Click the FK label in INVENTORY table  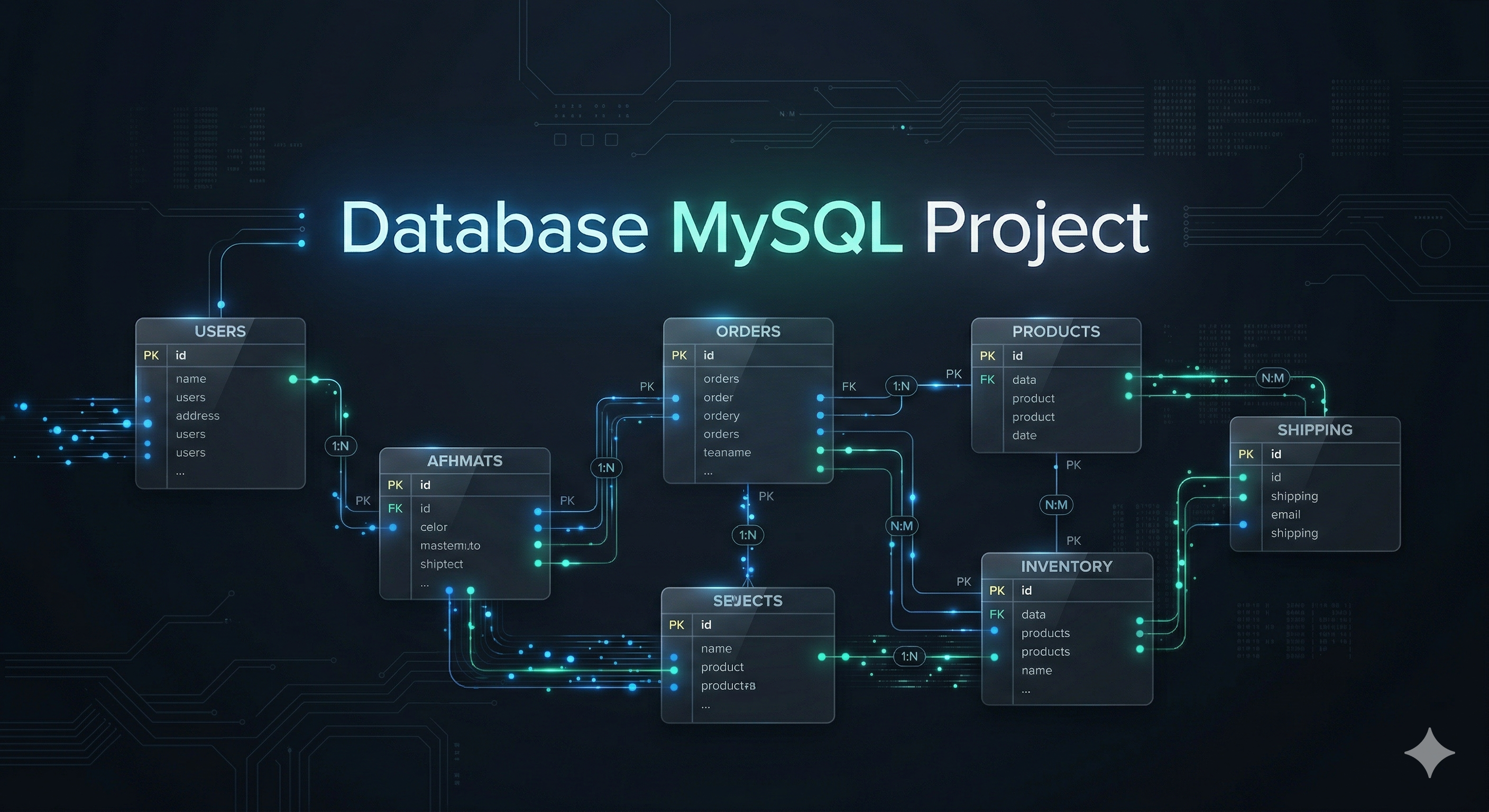coord(997,614)
